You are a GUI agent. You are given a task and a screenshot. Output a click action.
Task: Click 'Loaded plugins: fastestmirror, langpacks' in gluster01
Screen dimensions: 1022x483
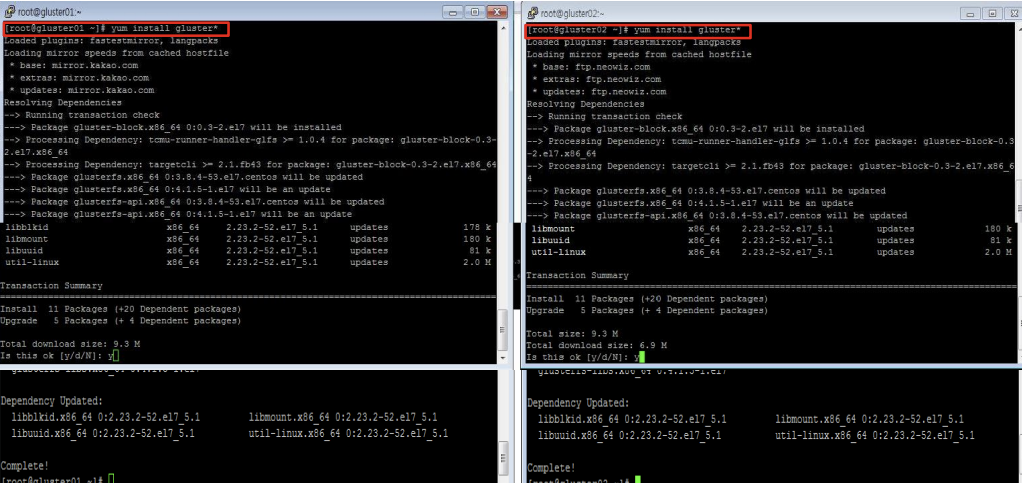click(x=111, y=40)
